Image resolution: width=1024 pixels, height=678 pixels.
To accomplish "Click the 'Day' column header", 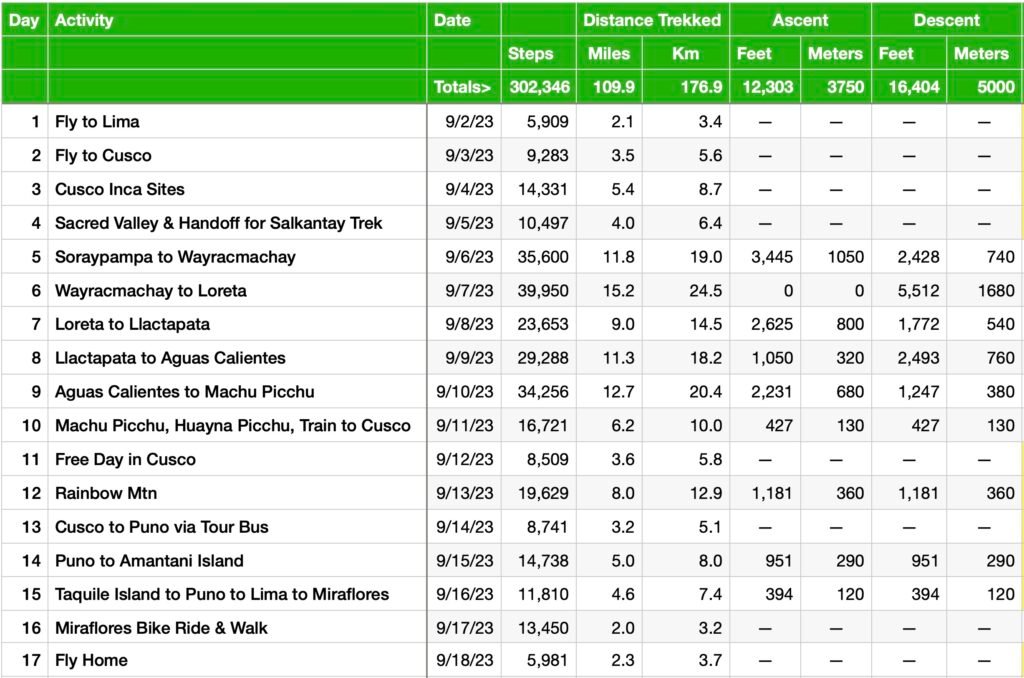I will 24,20.
